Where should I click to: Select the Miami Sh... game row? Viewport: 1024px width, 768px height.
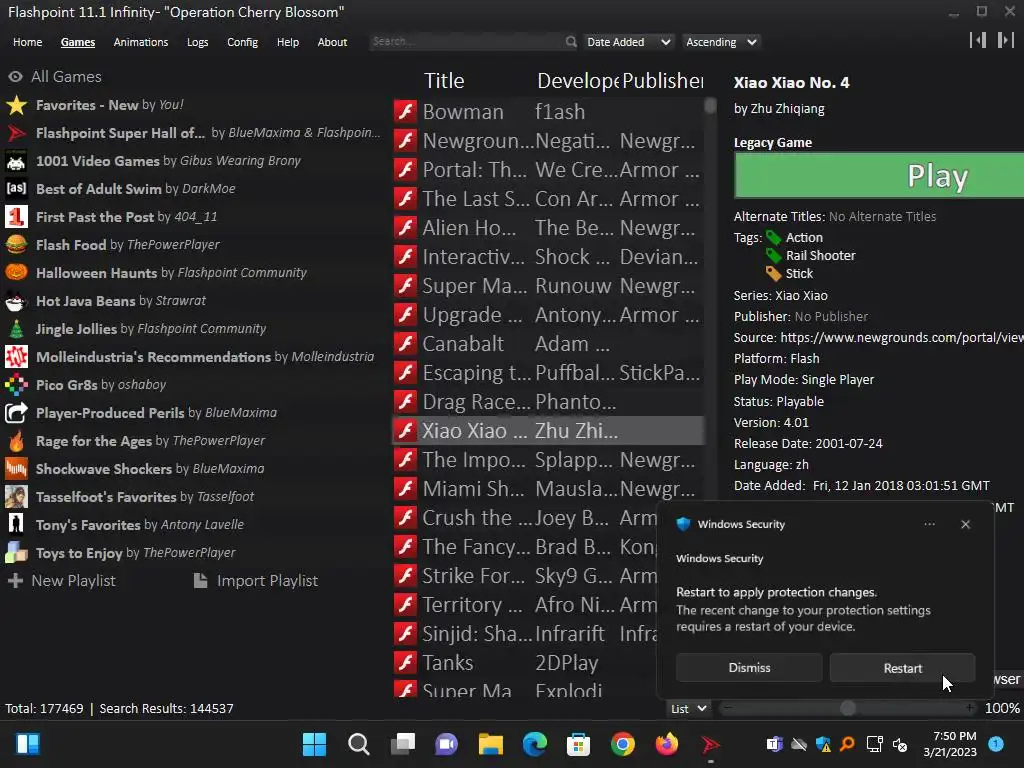coord(549,488)
